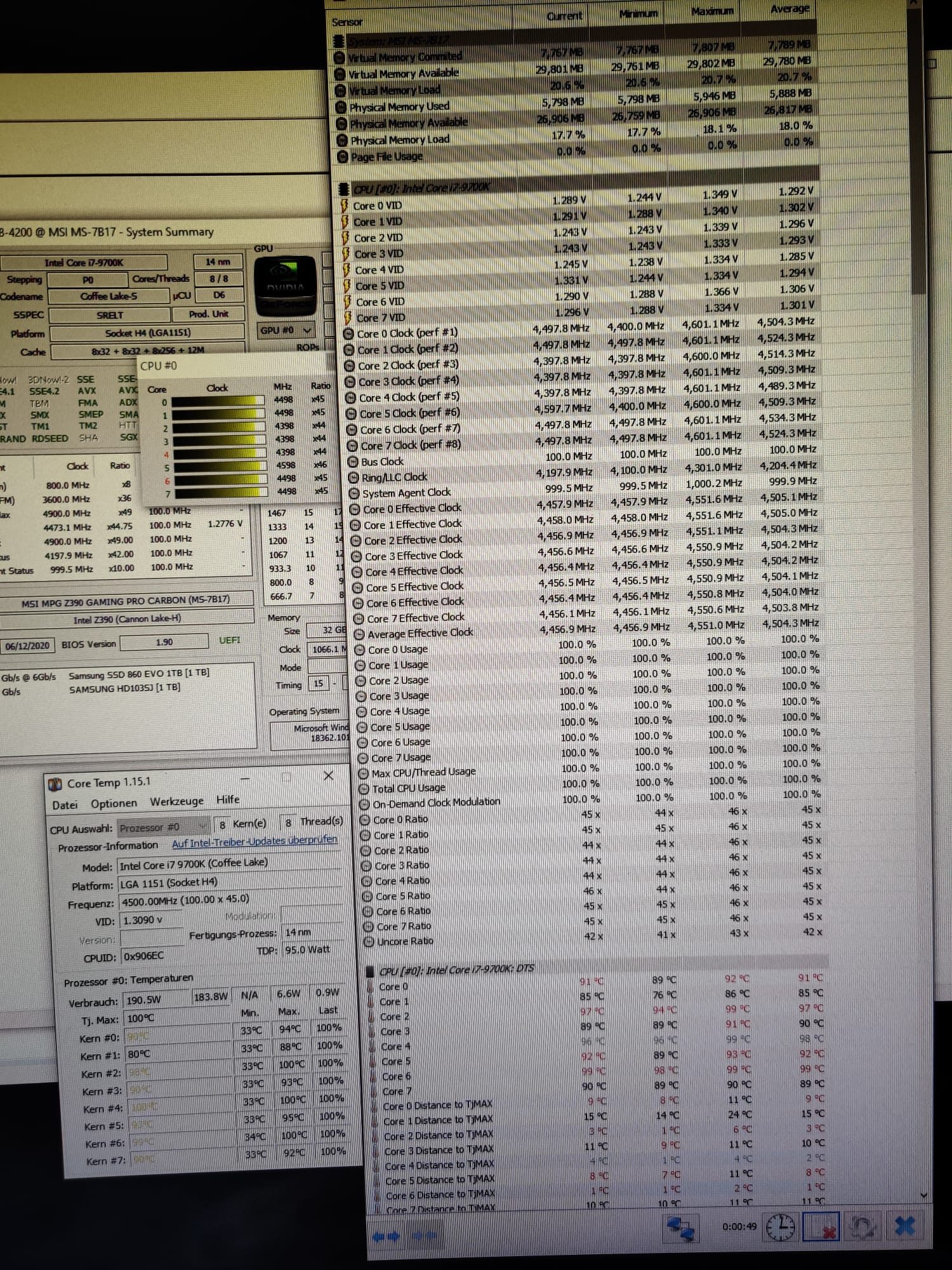Image resolution: width=952 pixels, height=1270 pixels.
Task: Open the Optionen menu in Core Temp
Action: tap(114, 803)
